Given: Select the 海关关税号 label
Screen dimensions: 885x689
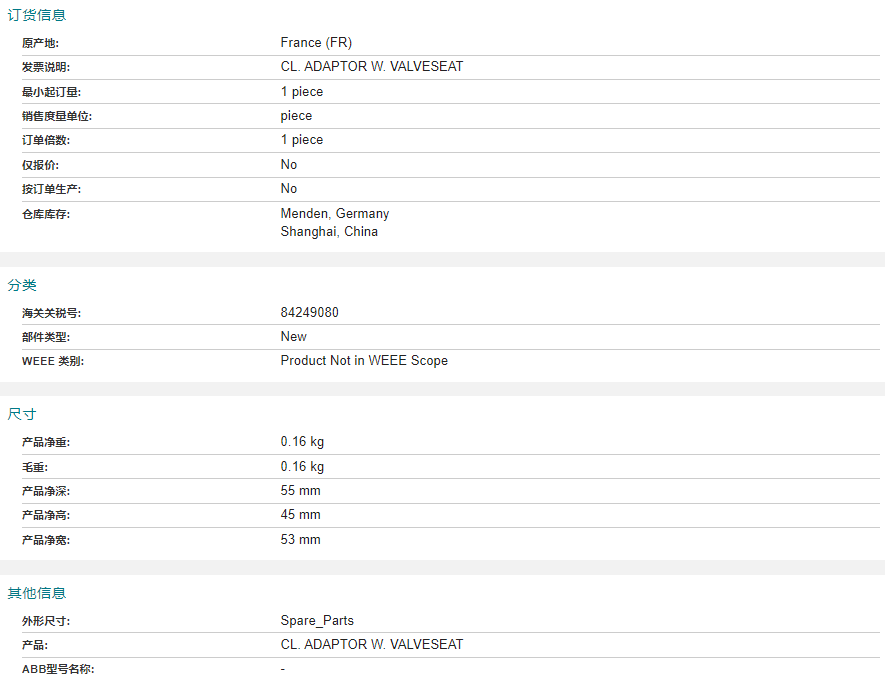Looking at the screenshot, I should pos(51,313).
